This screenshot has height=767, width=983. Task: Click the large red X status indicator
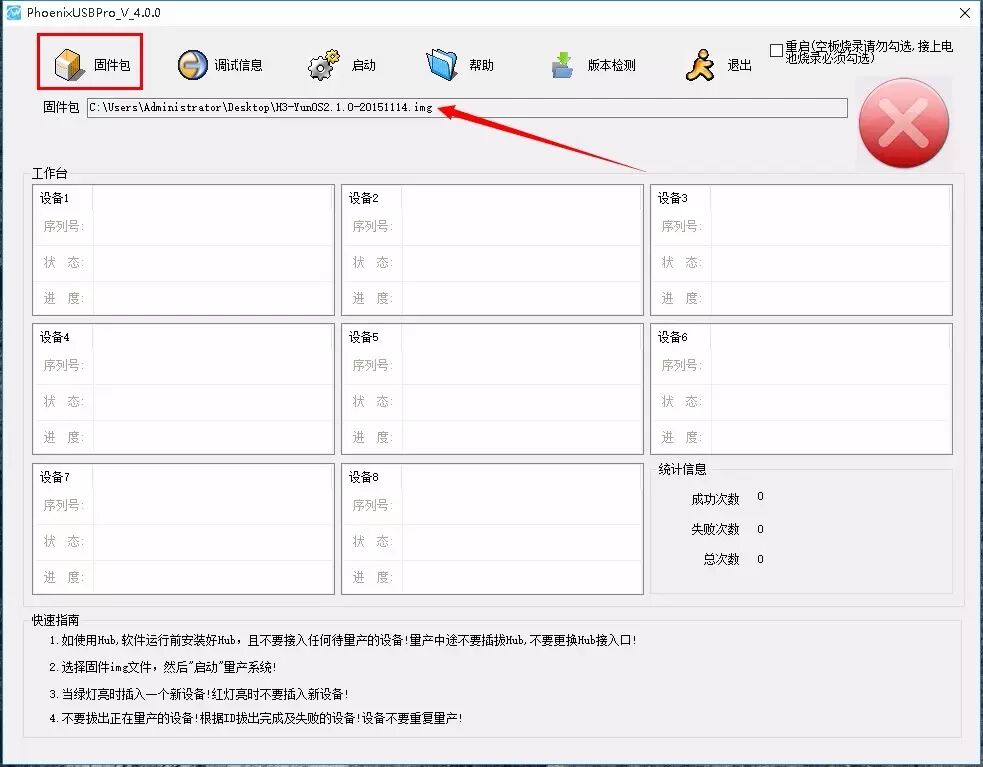coord(903,124)
